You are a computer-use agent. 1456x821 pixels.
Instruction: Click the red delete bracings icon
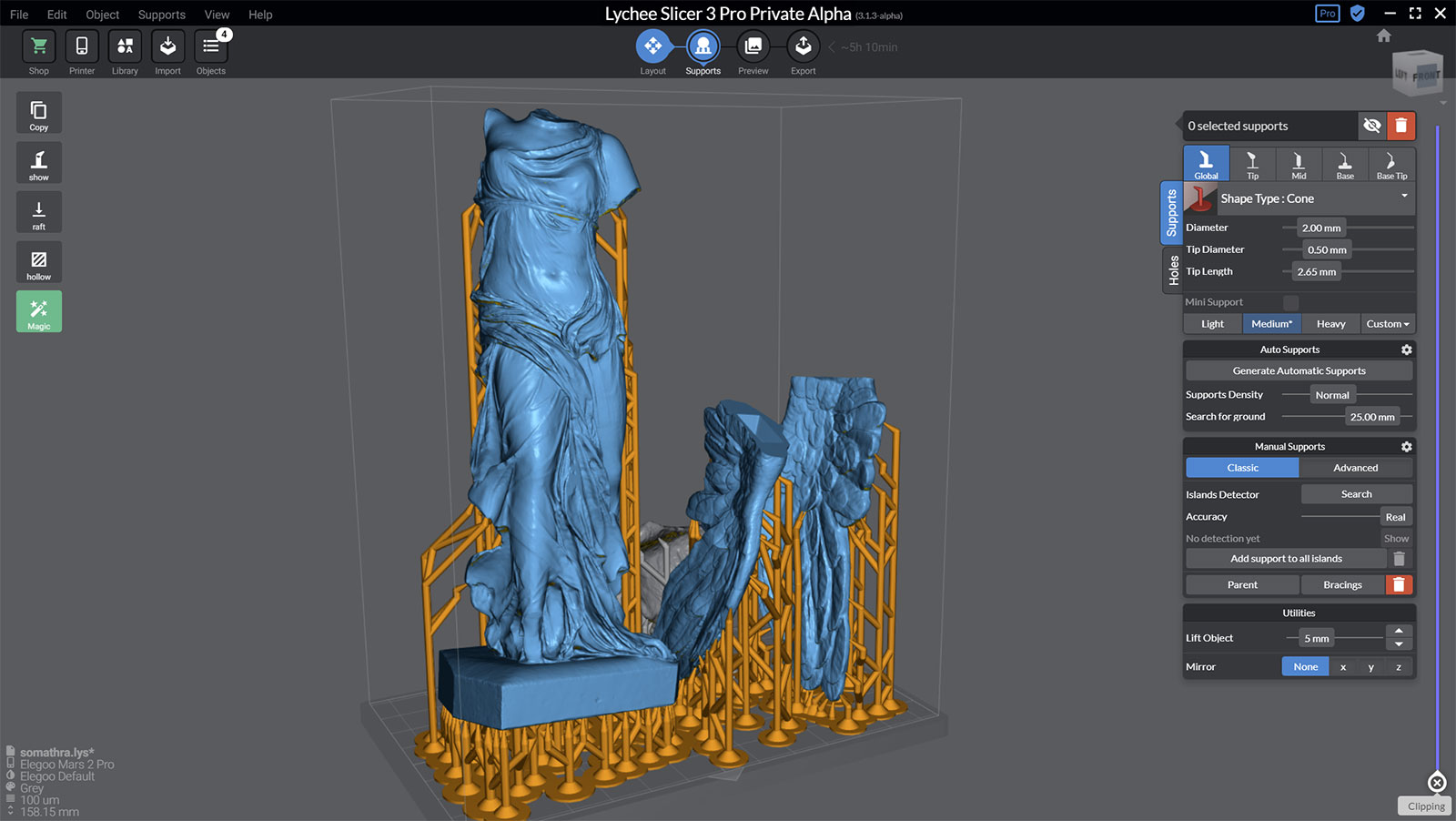tap(1400, 585)
